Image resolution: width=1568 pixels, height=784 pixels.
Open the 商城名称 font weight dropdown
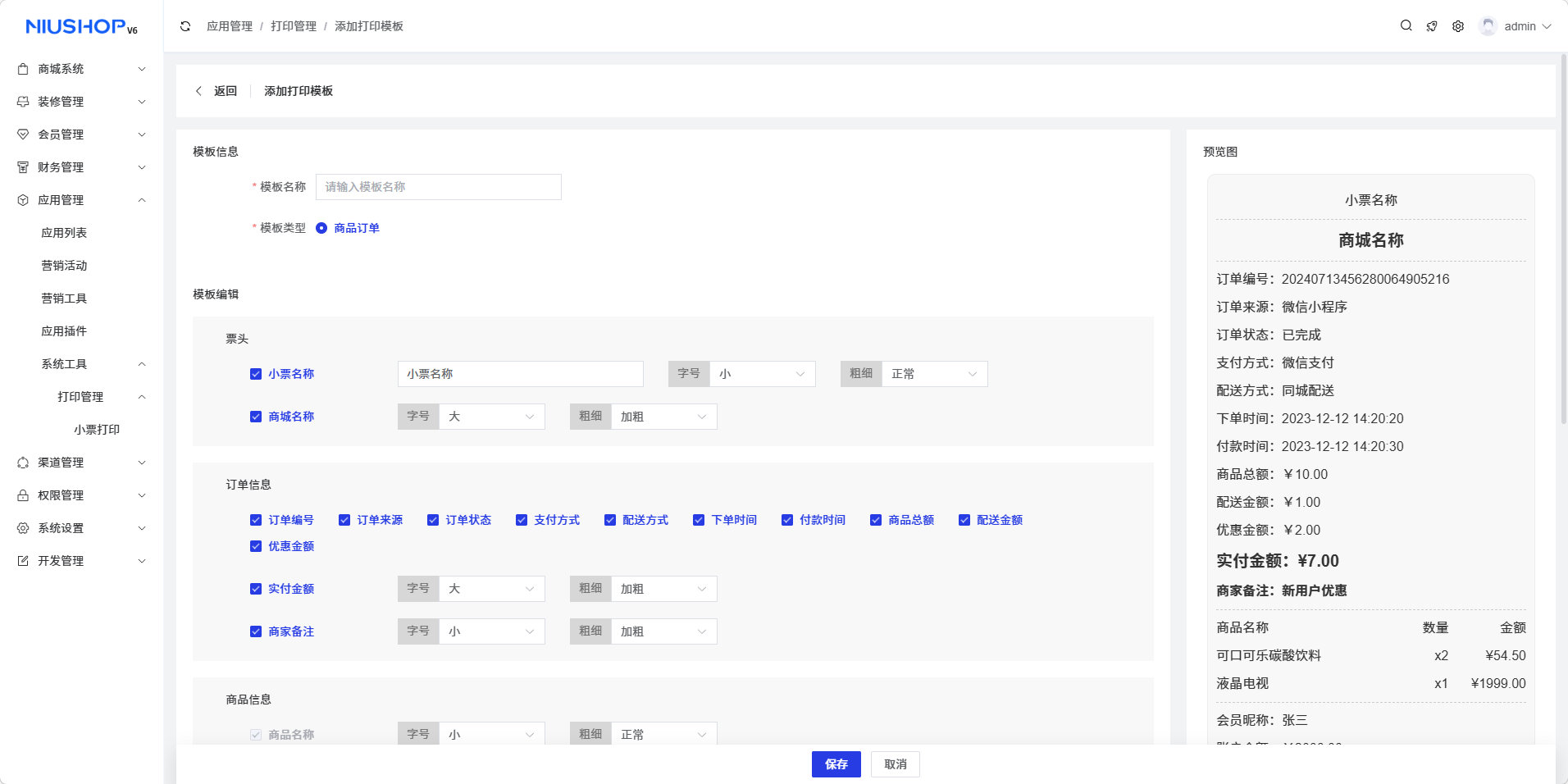pyautogui.click(x=663, y=417)
